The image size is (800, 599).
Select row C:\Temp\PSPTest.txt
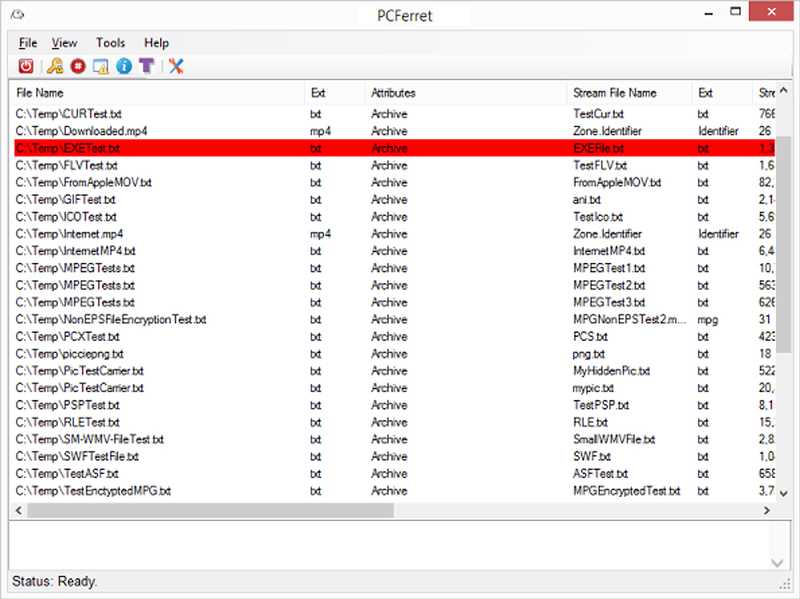click(394, 405)
